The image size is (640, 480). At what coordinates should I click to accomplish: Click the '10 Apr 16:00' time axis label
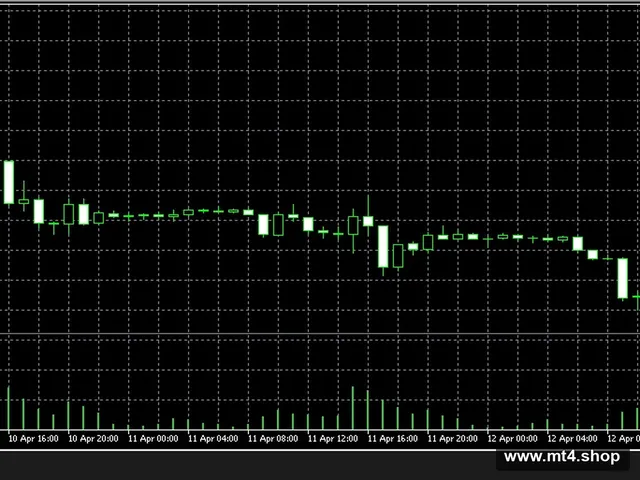pos(33,439)
